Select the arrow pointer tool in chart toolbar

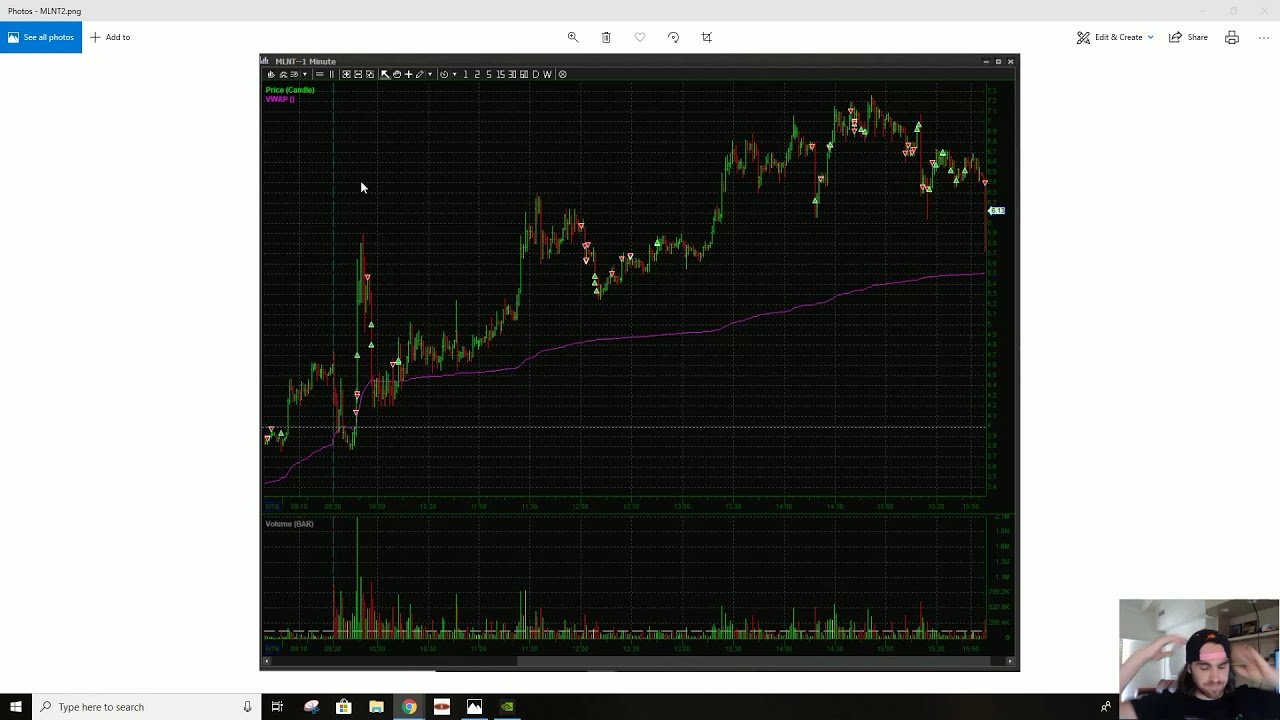pyautogui.click(x=385, y=74)
